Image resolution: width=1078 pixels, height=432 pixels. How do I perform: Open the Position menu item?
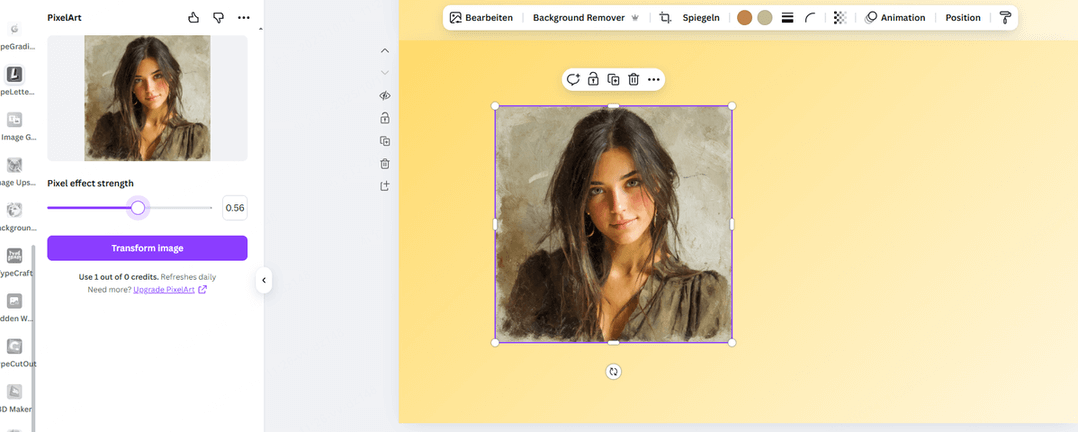(962, 18)
